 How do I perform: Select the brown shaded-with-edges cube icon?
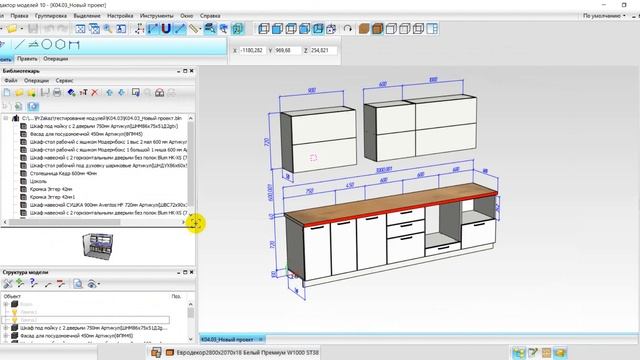tap(378, 29)
